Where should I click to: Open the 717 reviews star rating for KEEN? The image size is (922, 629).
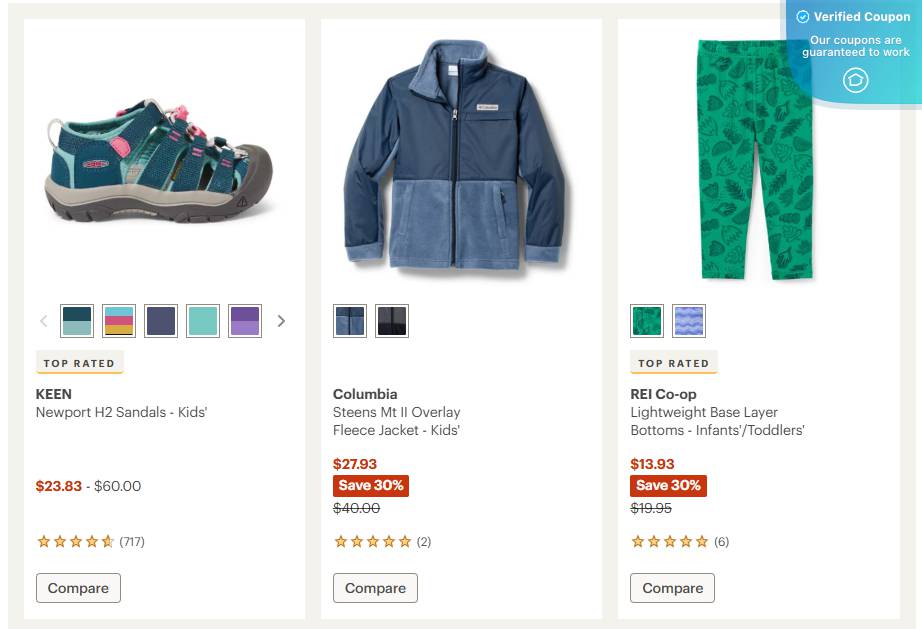91,541
